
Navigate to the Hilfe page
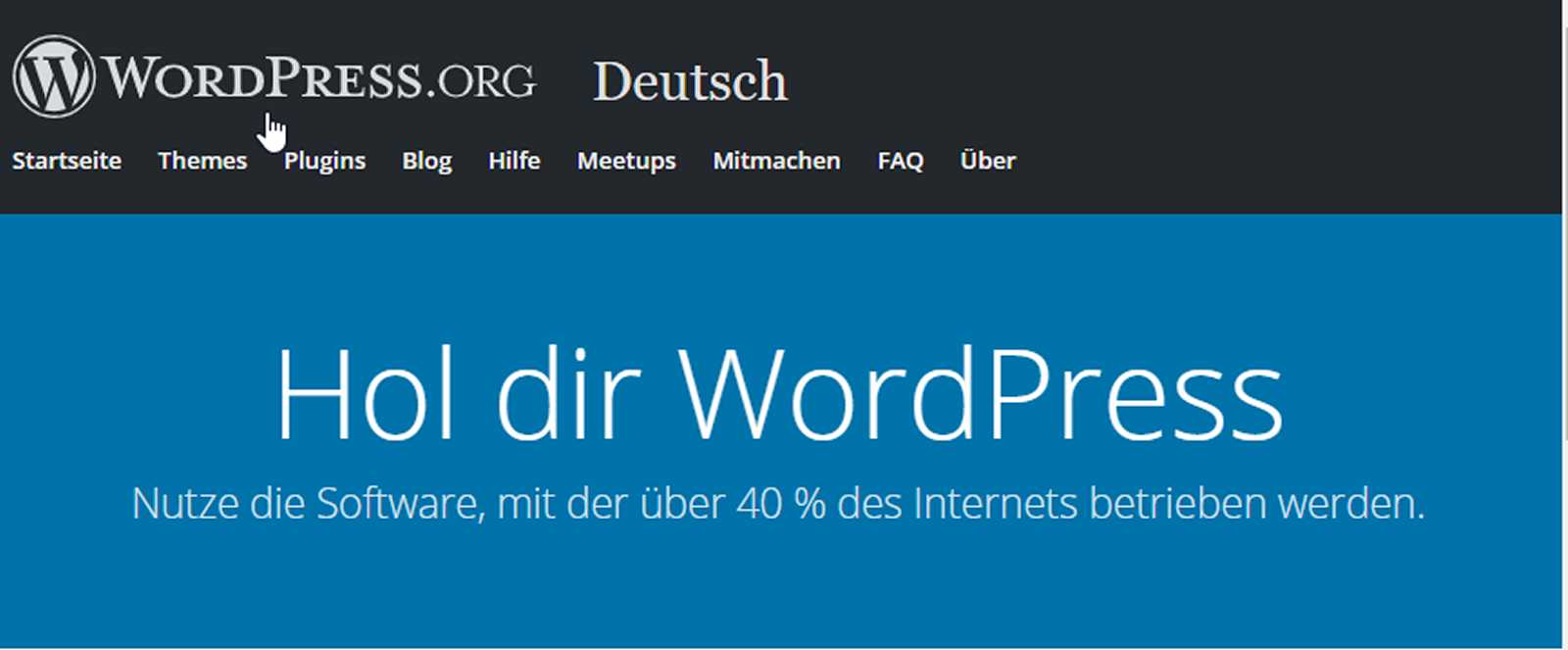coord(514,161)
